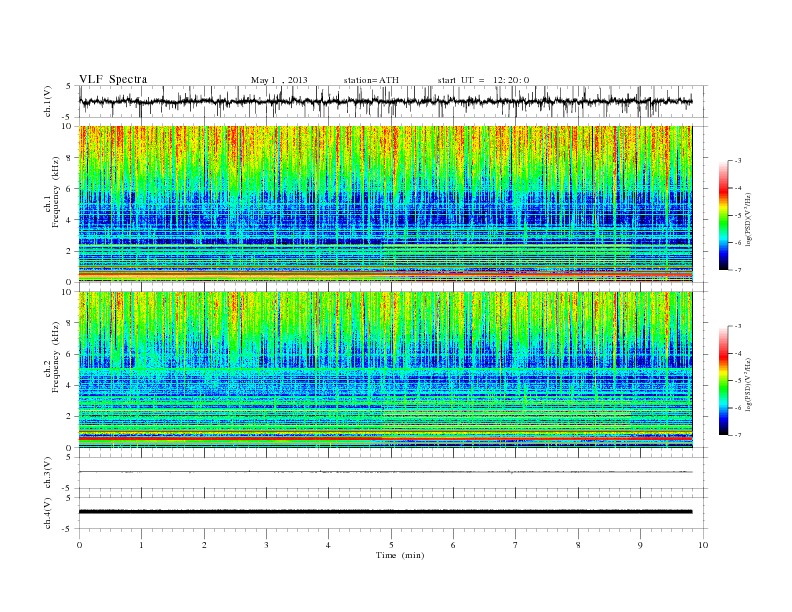Click the "-7" label on ch.1 color bar

738,271
